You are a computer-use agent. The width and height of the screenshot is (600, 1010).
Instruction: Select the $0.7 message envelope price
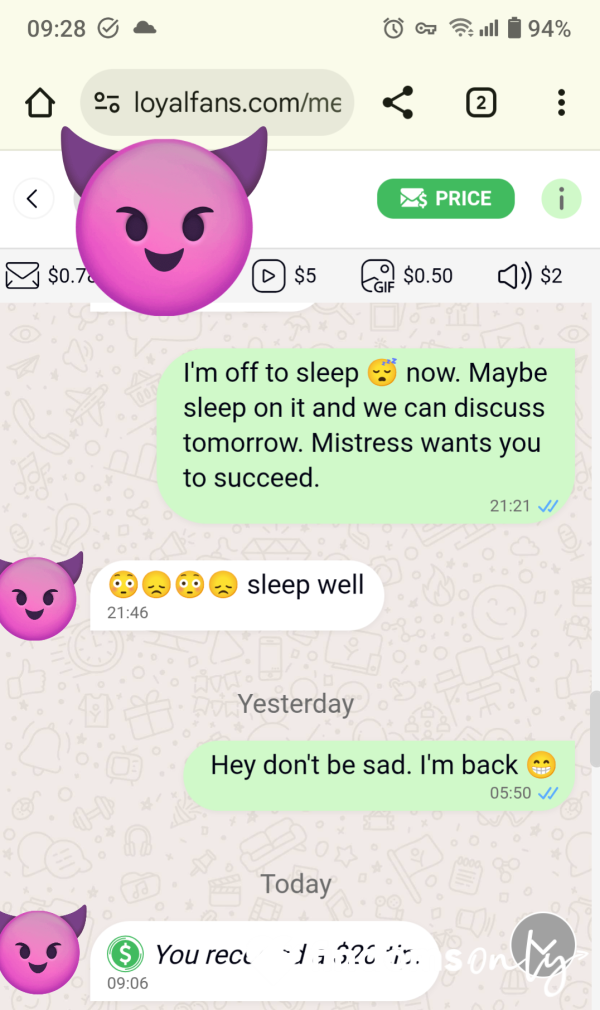tap(46, 276)
